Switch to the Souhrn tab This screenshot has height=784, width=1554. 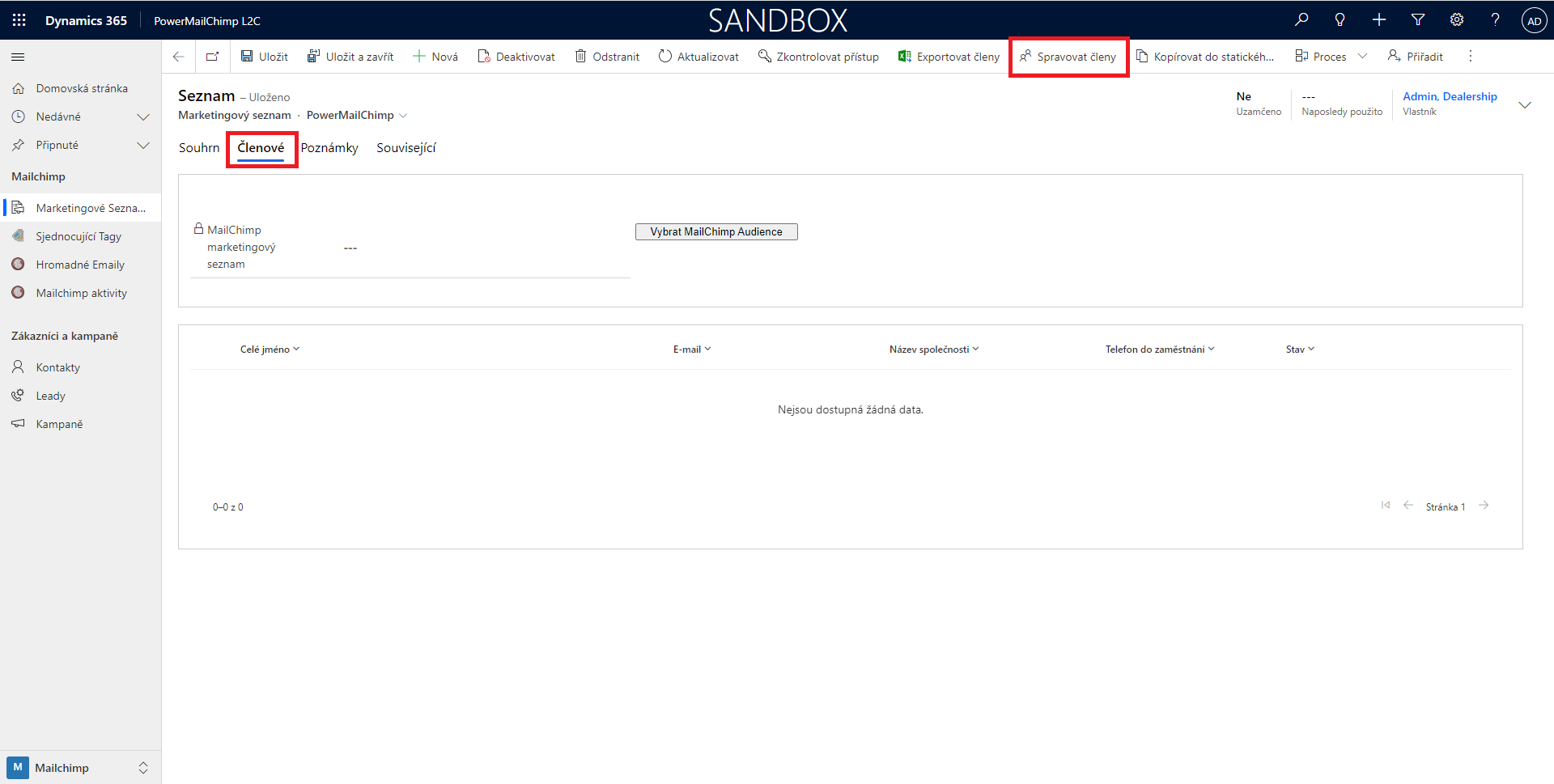click(x=199, y=148)
